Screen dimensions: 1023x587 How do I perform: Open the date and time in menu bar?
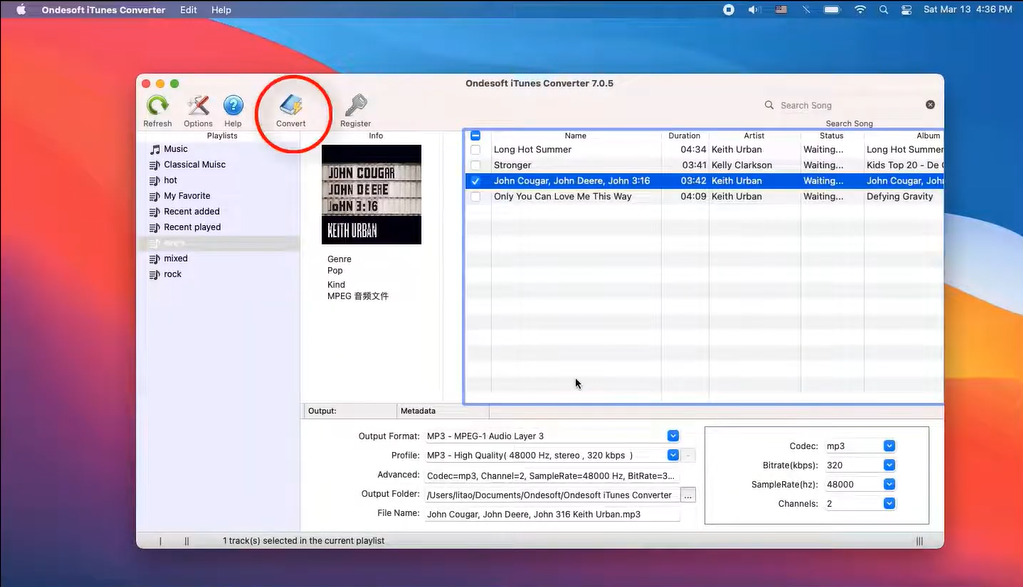968,10
